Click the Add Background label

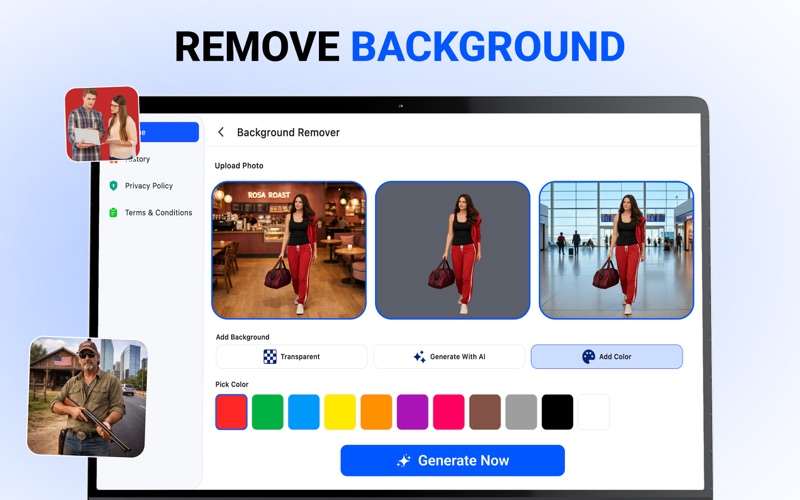click(242, 337)
